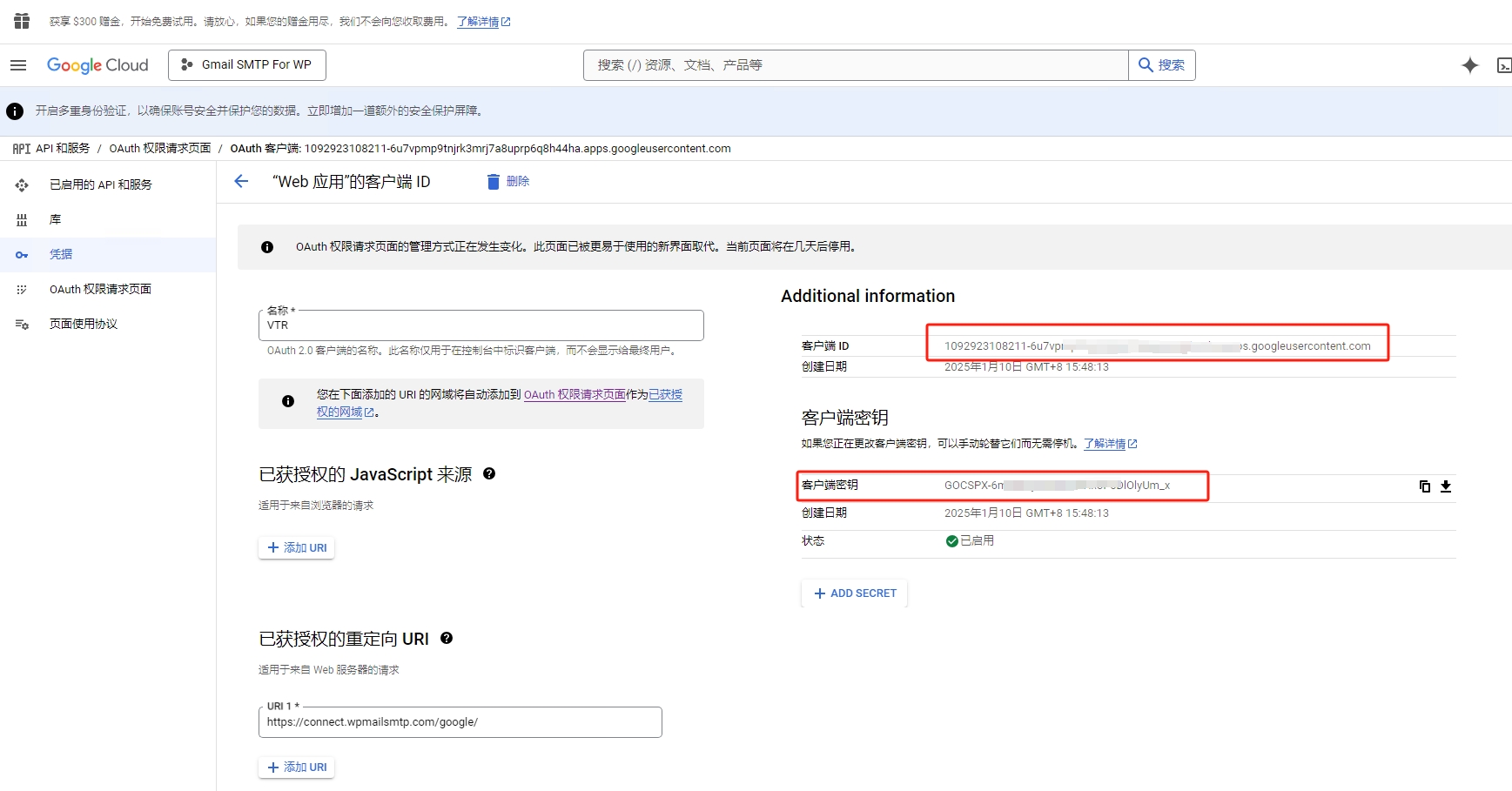Open 页面使用协议 sidebar item
The width and height of the screenshot is (1512, 791).
(108, 324)
